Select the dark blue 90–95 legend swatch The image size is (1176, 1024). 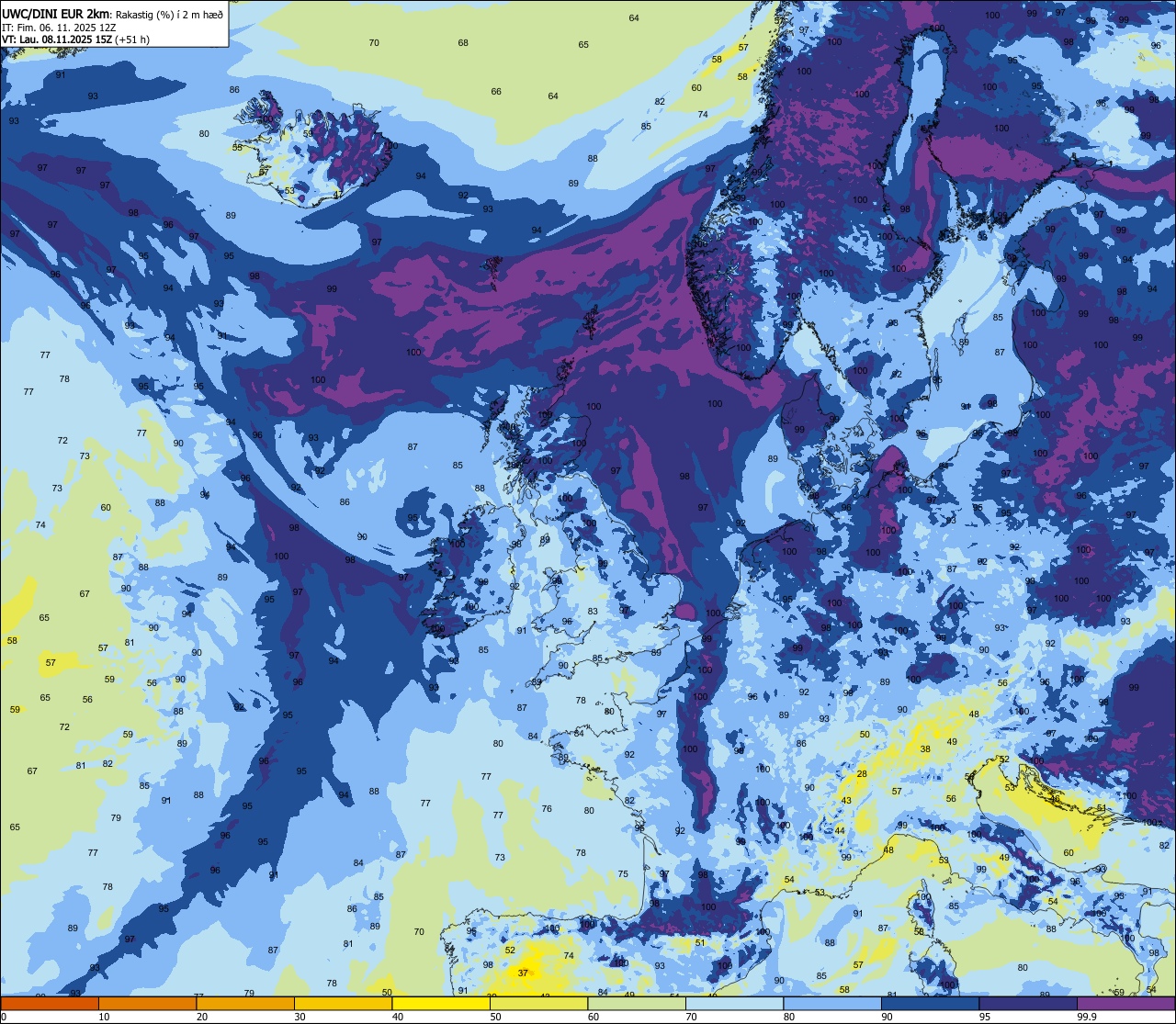(x=930, y=1003)
